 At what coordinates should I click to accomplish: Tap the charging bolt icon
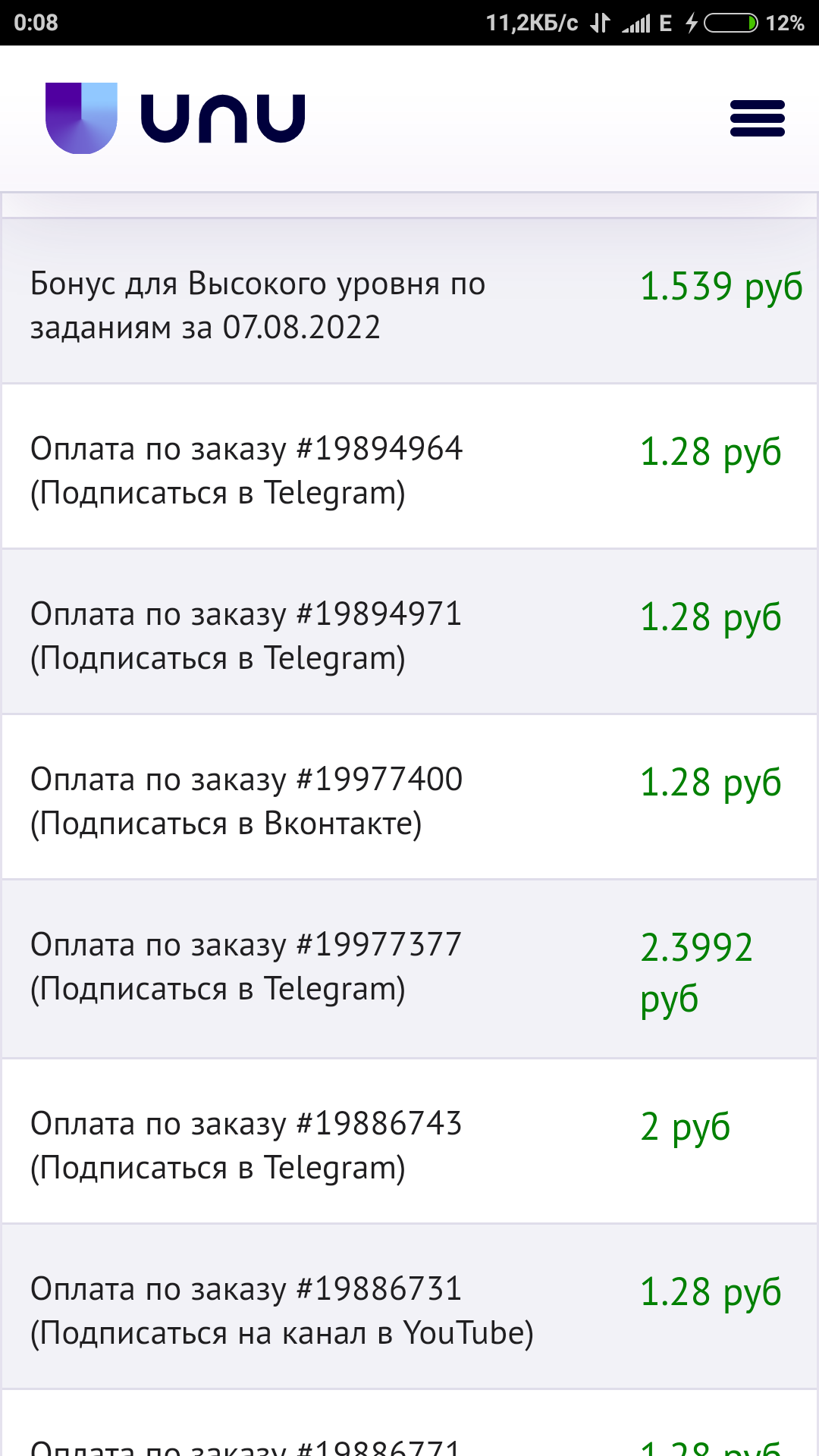pos(692,23)
